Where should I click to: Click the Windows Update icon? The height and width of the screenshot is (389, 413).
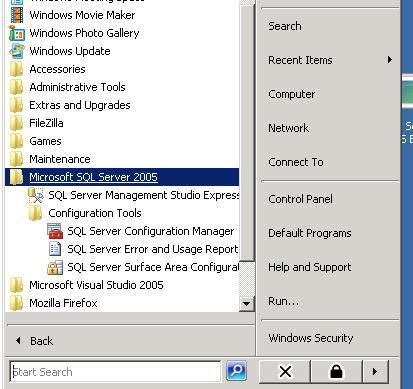pyautogui.click(x=17, y=51)
